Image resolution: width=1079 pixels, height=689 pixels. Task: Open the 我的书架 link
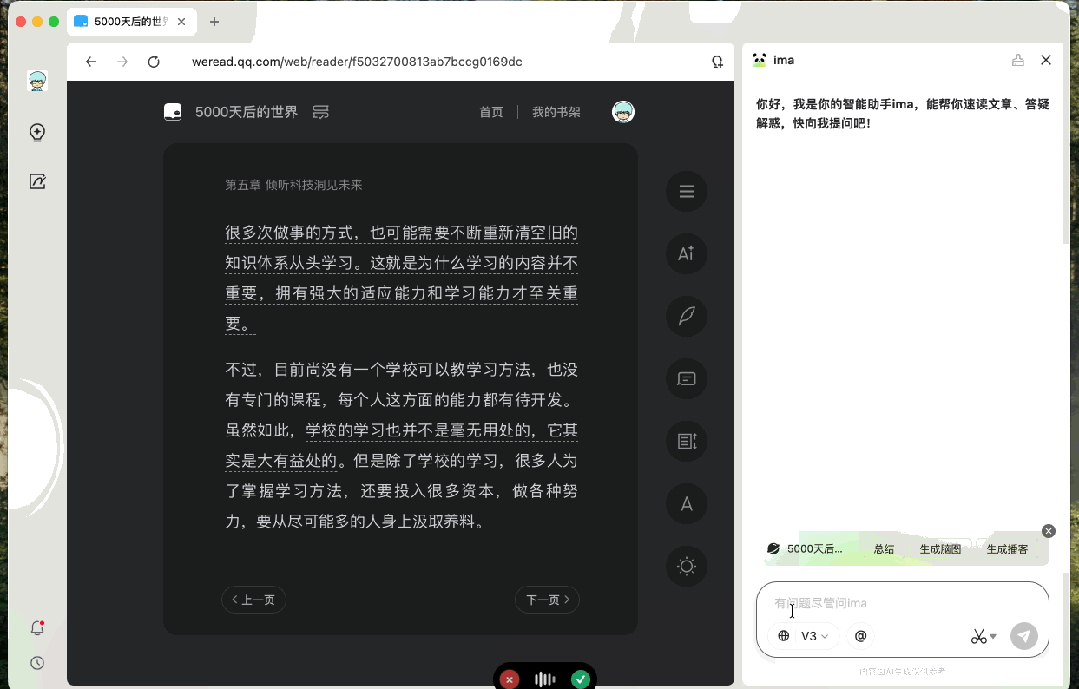556,112
